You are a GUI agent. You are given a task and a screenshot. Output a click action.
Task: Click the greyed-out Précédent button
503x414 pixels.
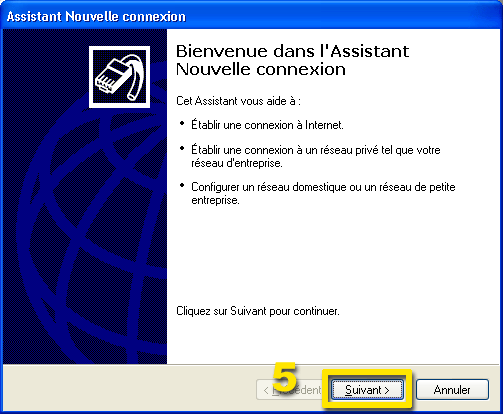coord(289,389)
